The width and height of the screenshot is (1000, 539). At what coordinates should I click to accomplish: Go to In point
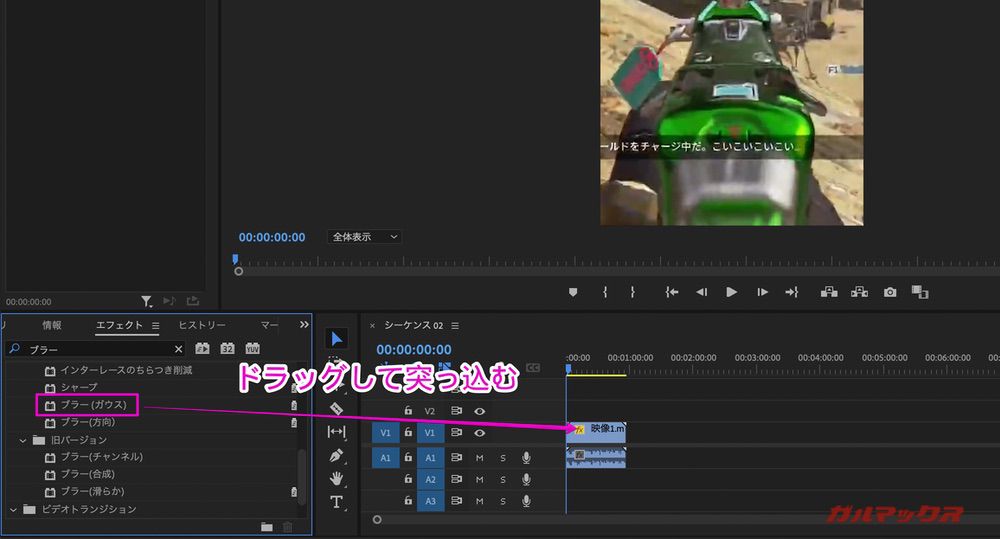672,292
